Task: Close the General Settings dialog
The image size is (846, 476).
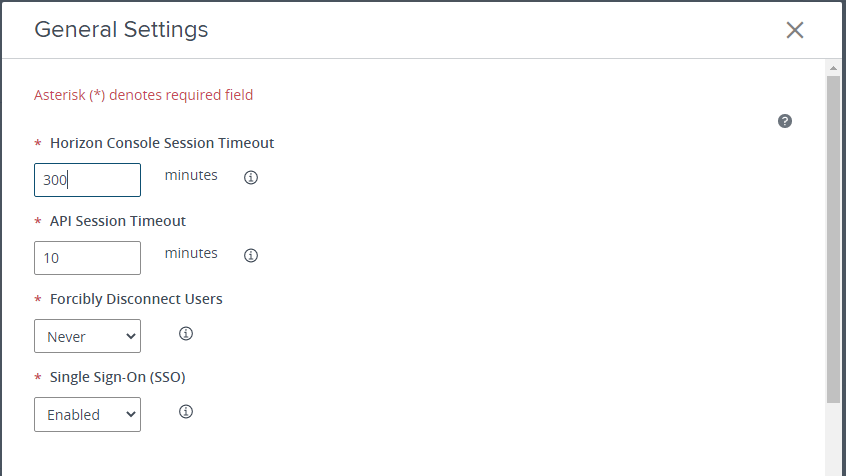Action: tap(795, 30)
